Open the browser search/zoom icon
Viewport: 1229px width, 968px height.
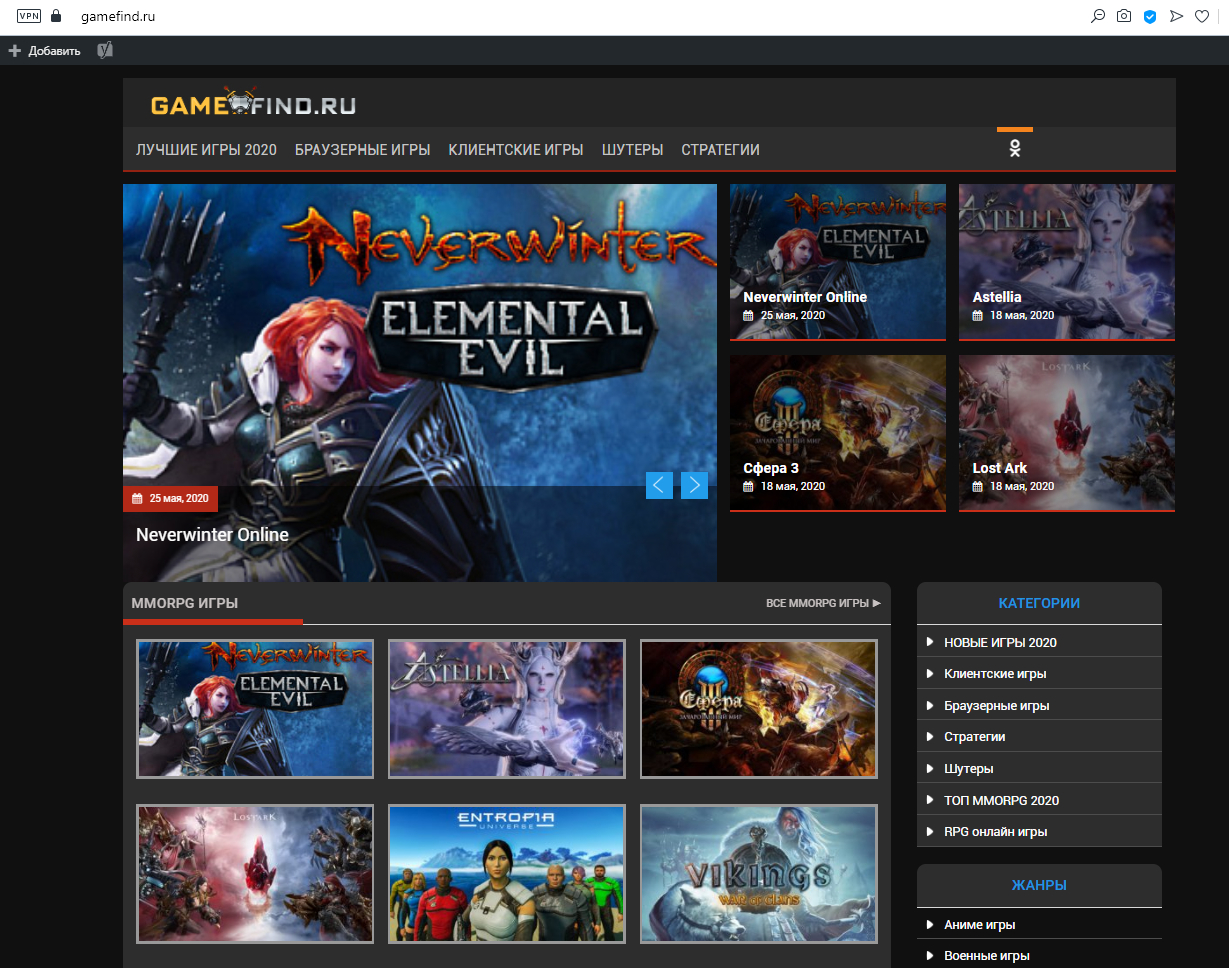click(1098, 16)
